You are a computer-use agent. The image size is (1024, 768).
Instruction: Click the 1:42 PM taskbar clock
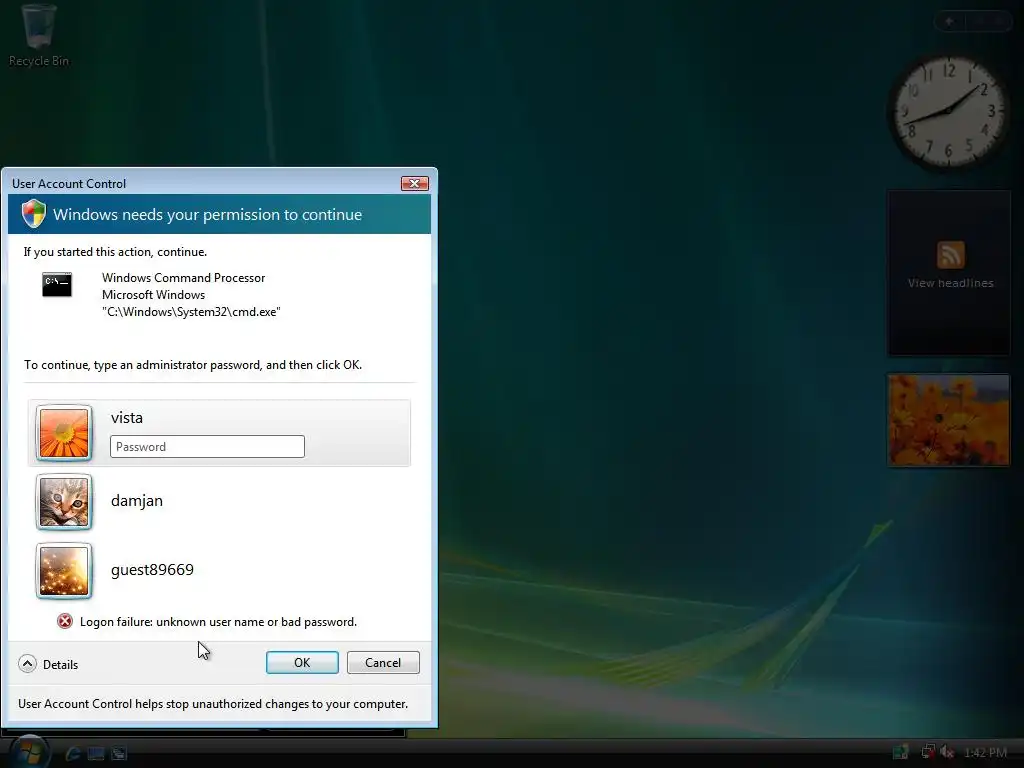tap(985, 752)
